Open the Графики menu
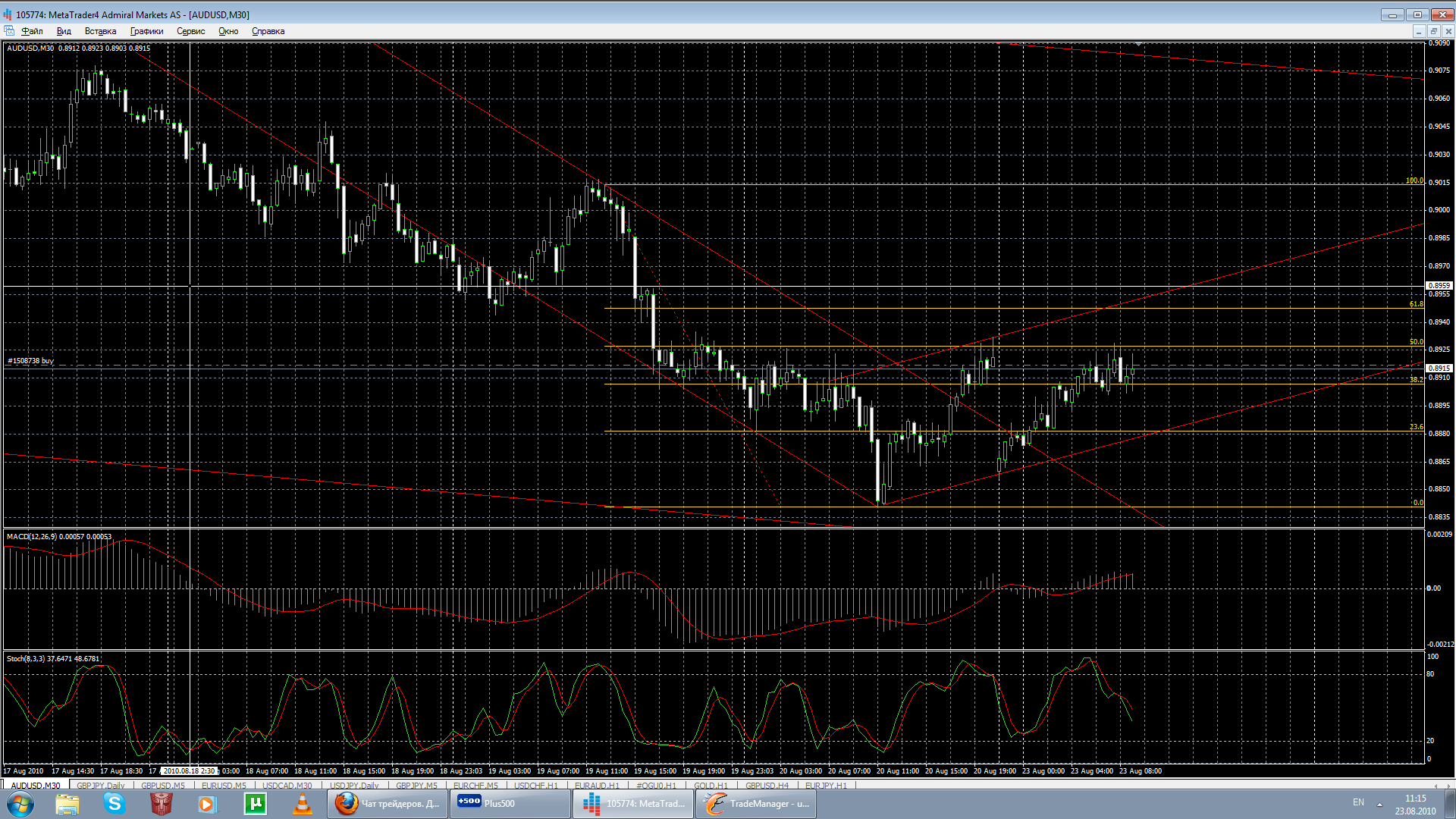 146,31
